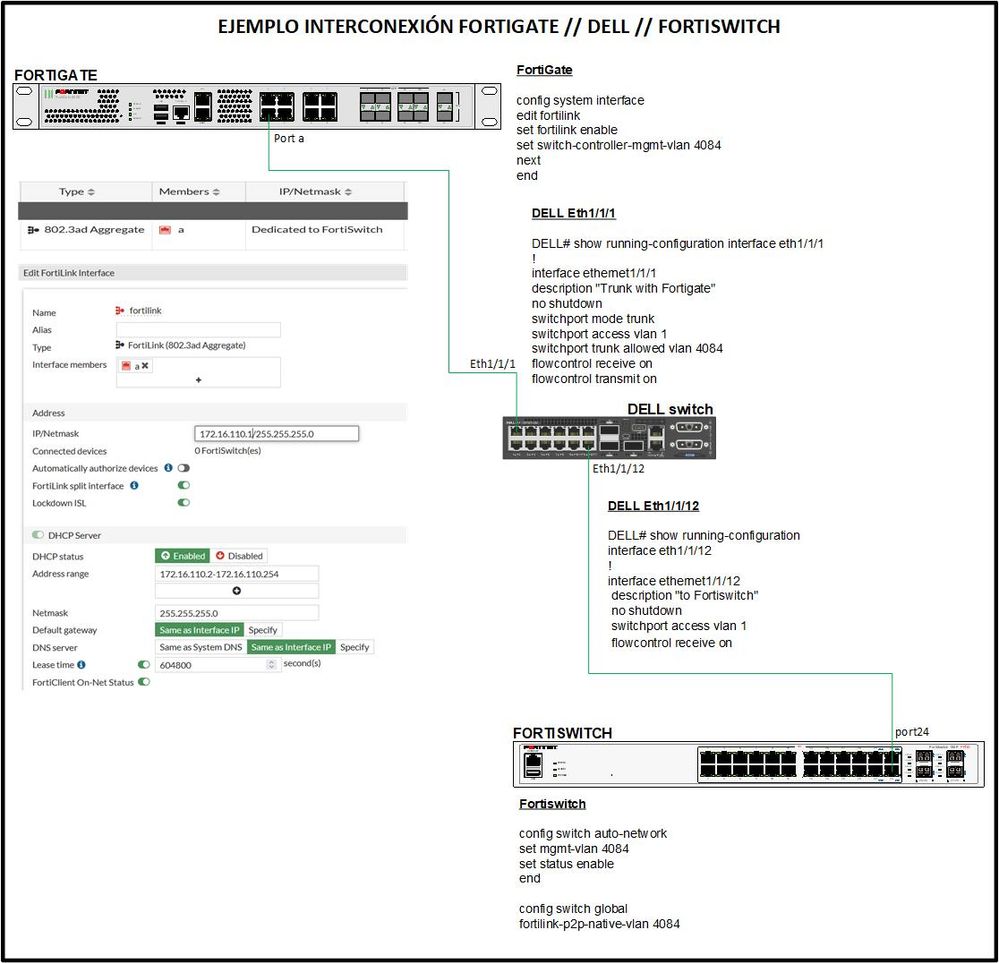Toggle the Lease time switch
The image size is (999, 963).
(x=144, y=665)
